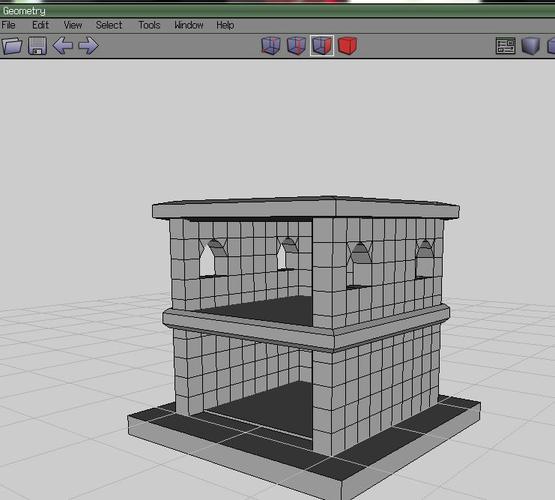Select the flat roof face of the building
Screen dimensions: 555x500
(305, 201)
